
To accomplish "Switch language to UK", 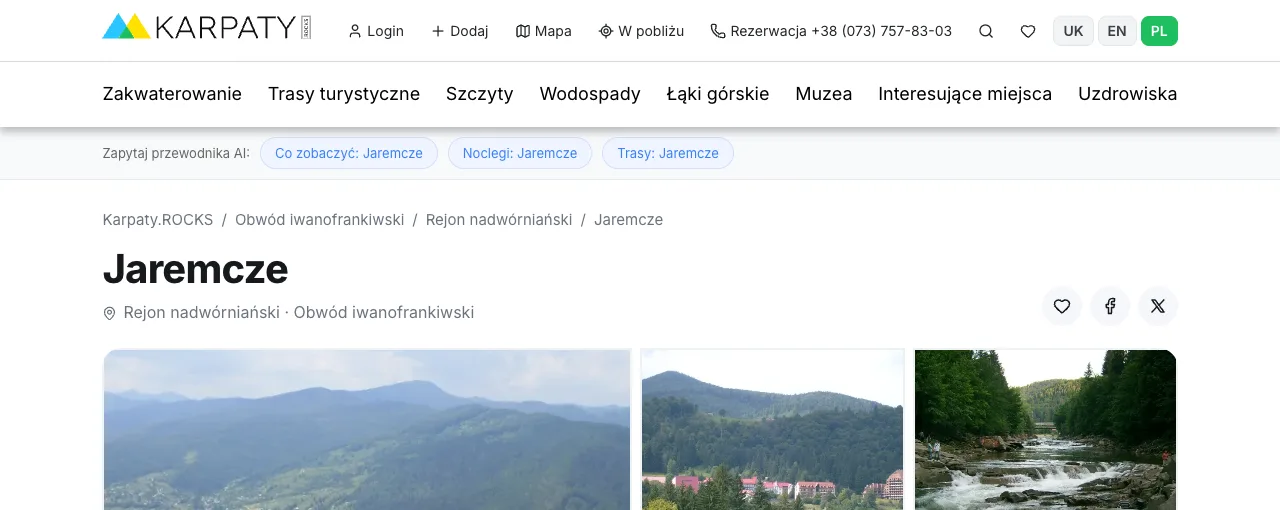I will [x=1073, y=31].
